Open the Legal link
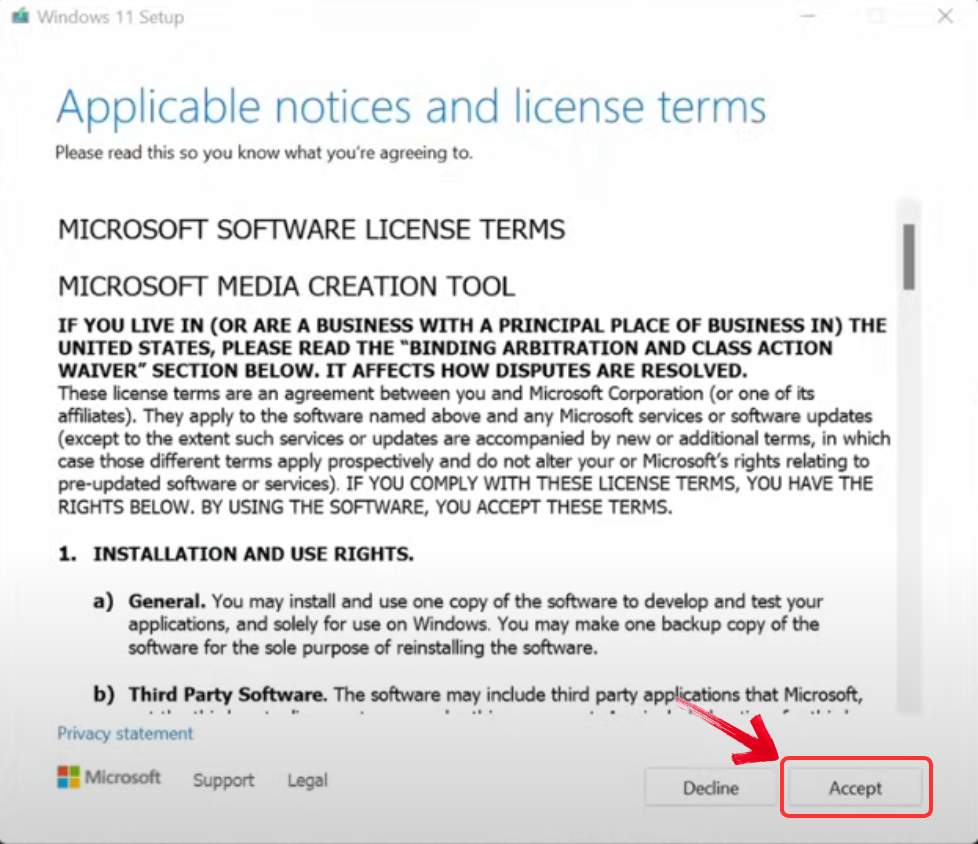 tap(306, 780)
